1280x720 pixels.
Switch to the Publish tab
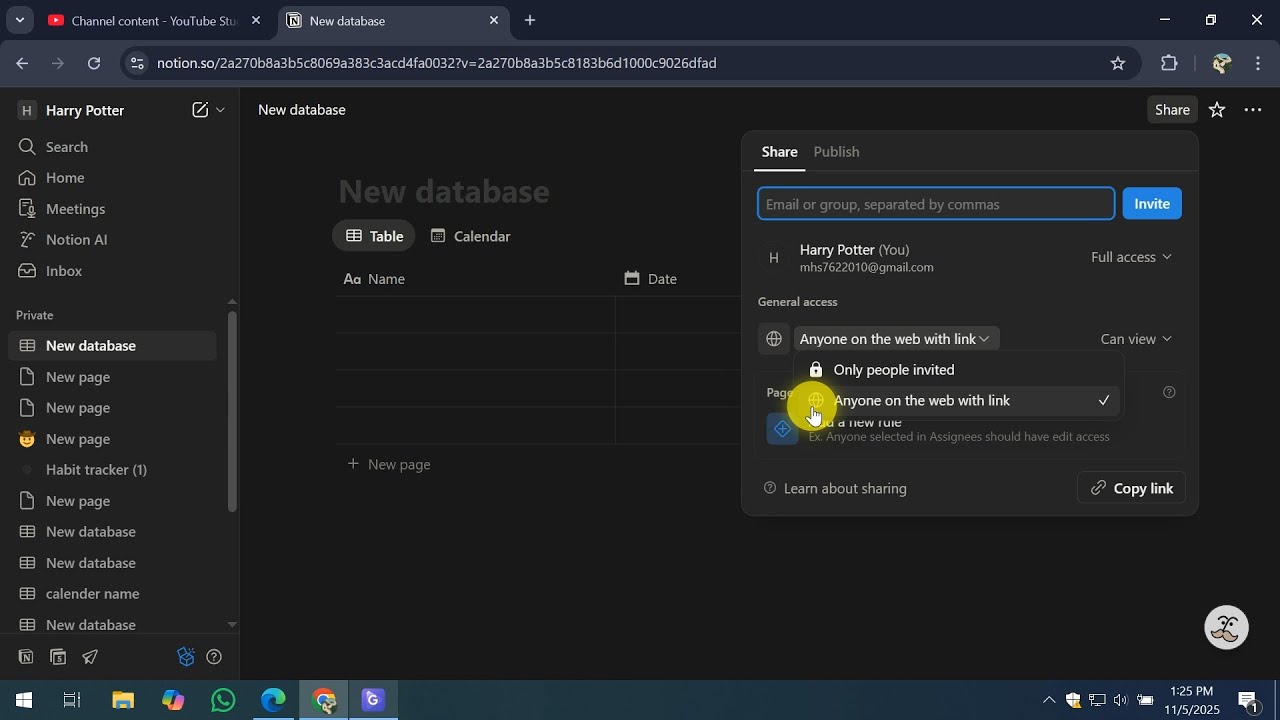pyautogui.click(x=836, y=152)
